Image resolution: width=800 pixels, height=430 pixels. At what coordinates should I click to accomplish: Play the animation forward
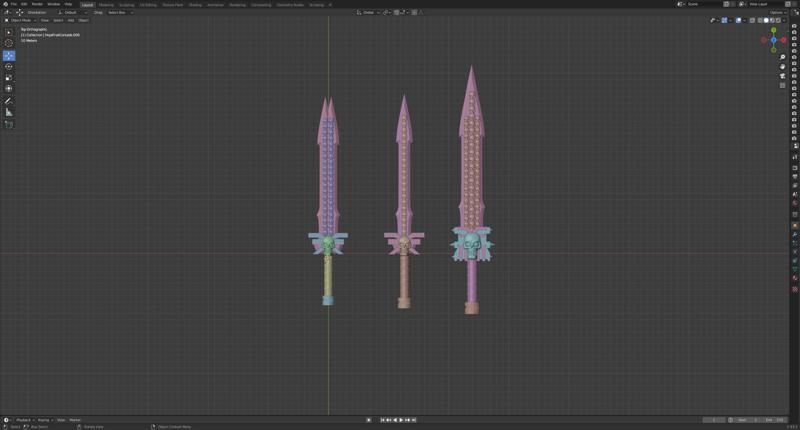coord(401,420)
